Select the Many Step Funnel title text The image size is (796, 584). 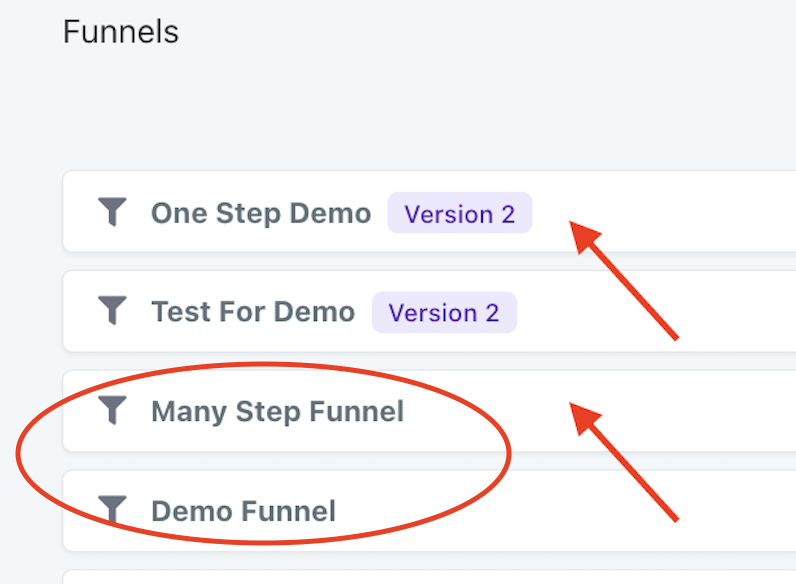(x=277, y=411)
